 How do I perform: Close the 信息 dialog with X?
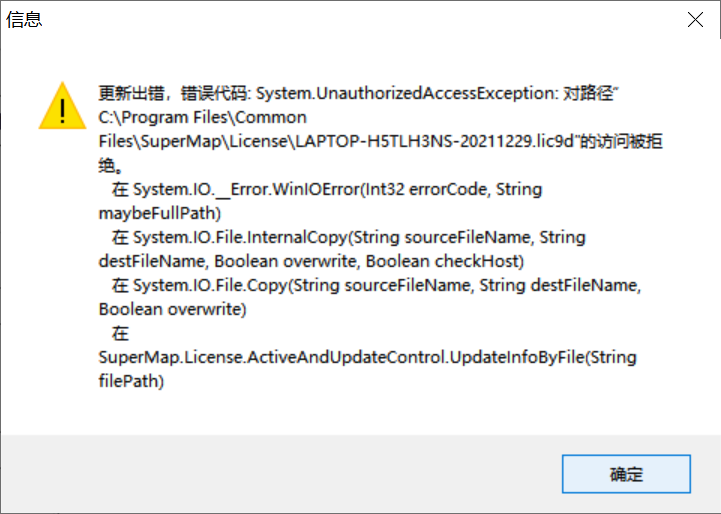(695, 20)
